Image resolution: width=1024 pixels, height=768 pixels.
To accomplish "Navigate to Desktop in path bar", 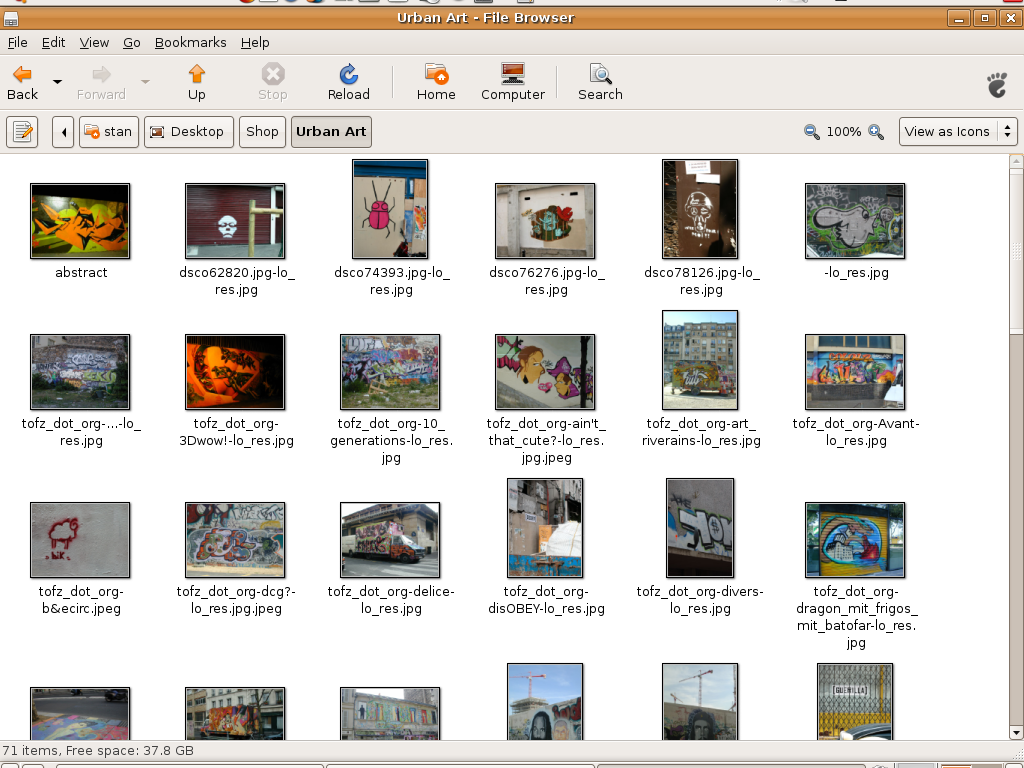I will click(188, 132).
